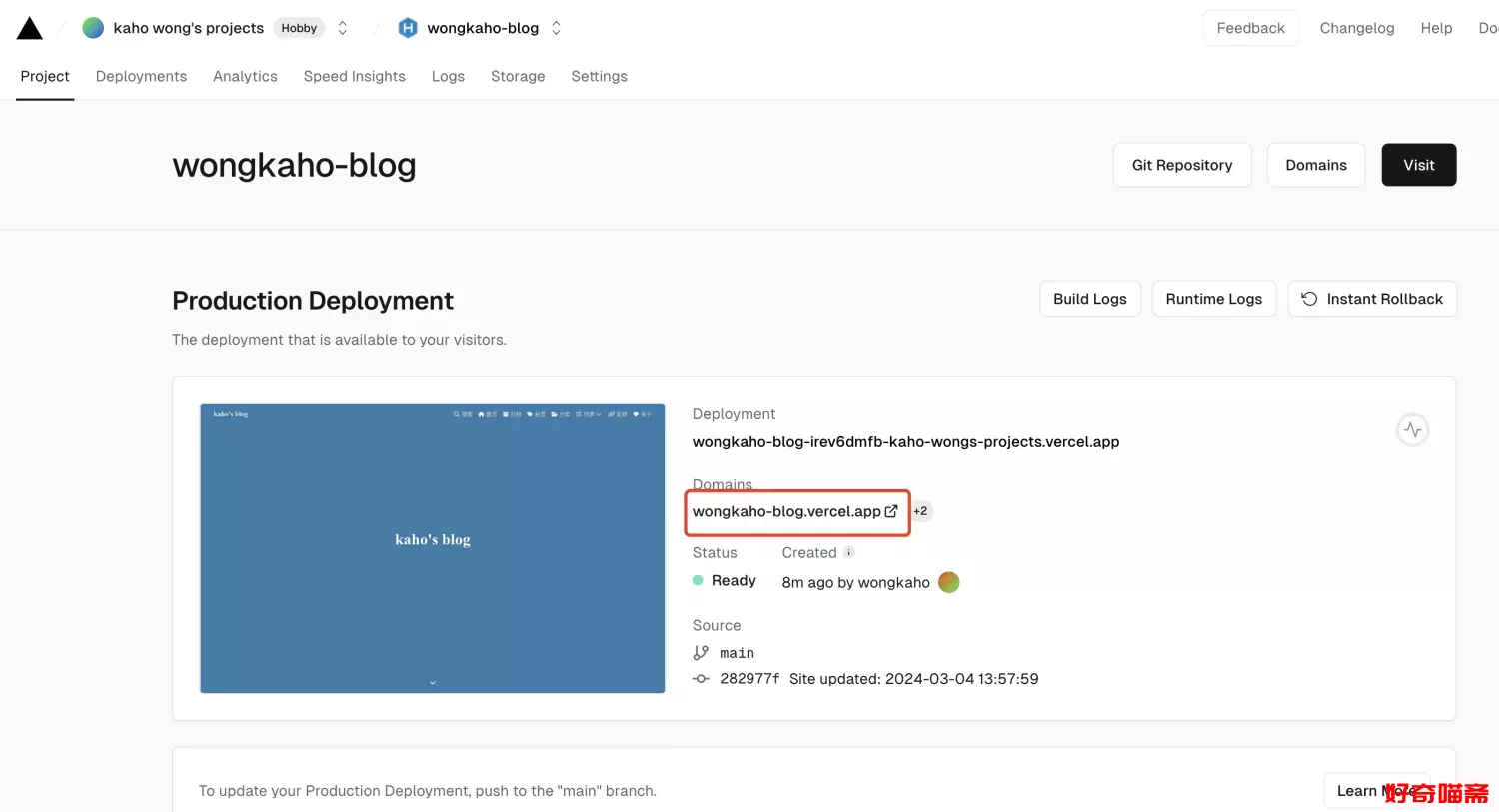1499x812 pixels.
Task: Click the wongkaho-blog project hexagon icon
Action: tap(408, 28)
